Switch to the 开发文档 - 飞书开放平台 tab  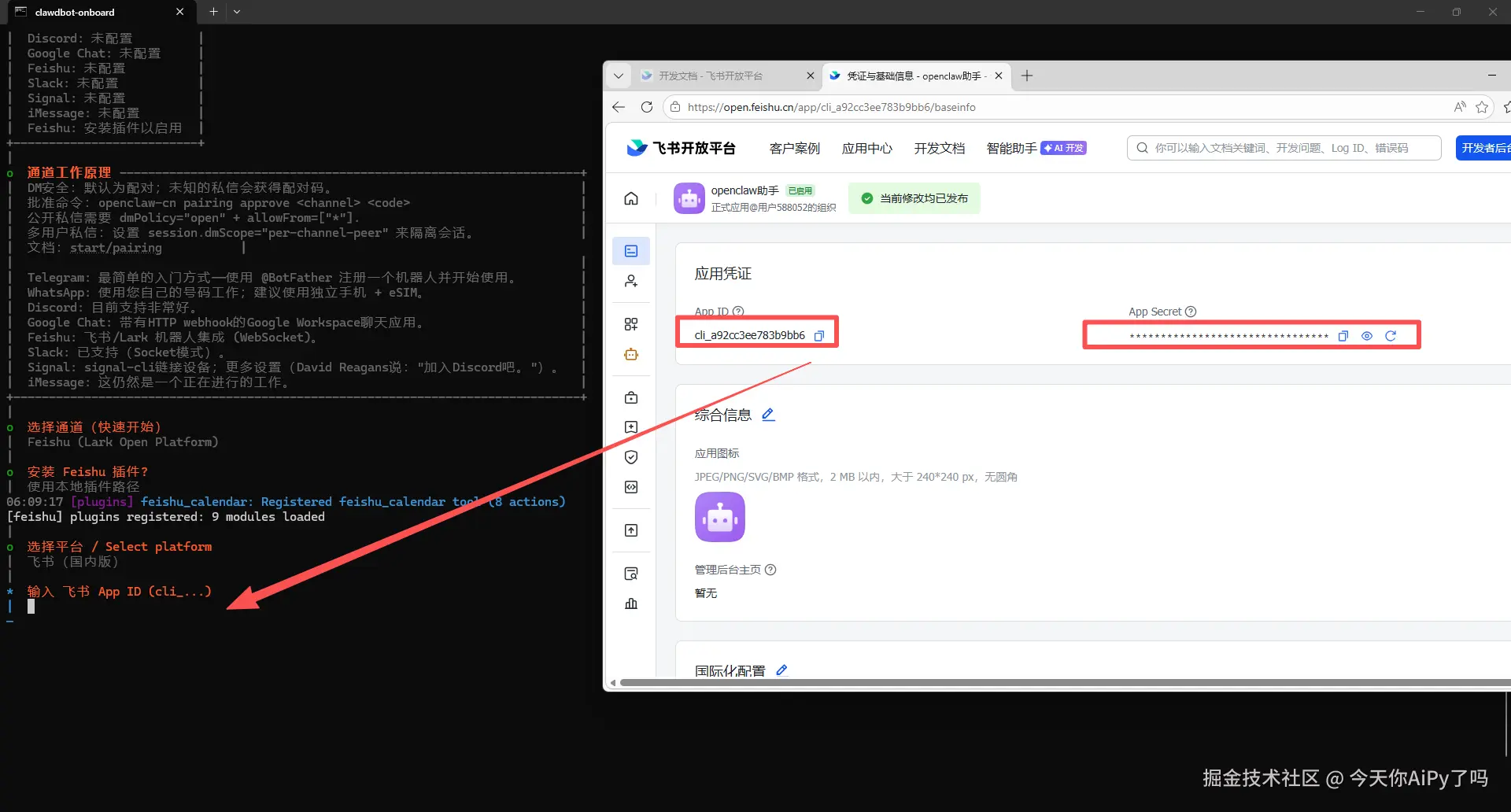pyautogui.click(x=728, y=76)
